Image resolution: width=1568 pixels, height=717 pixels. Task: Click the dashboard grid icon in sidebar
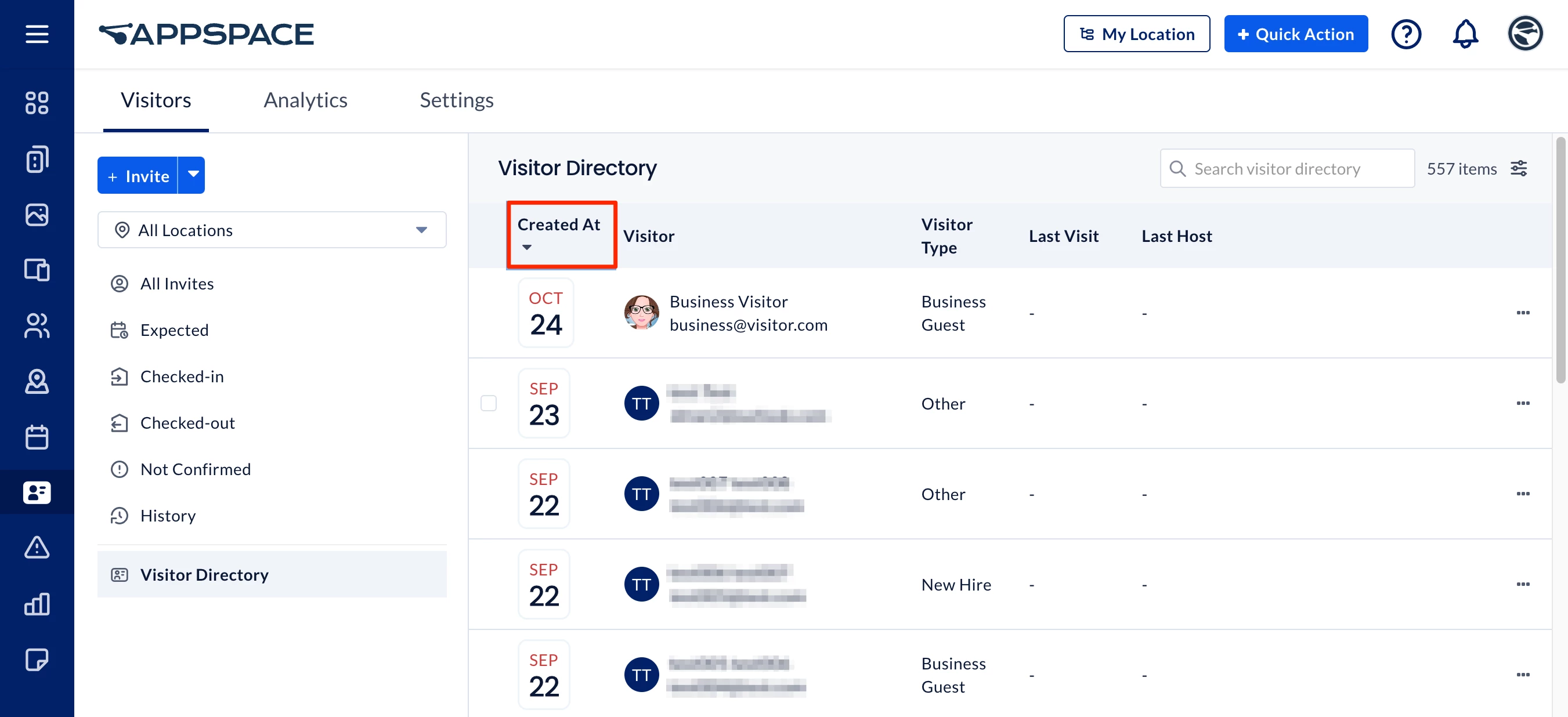(37, 103)
